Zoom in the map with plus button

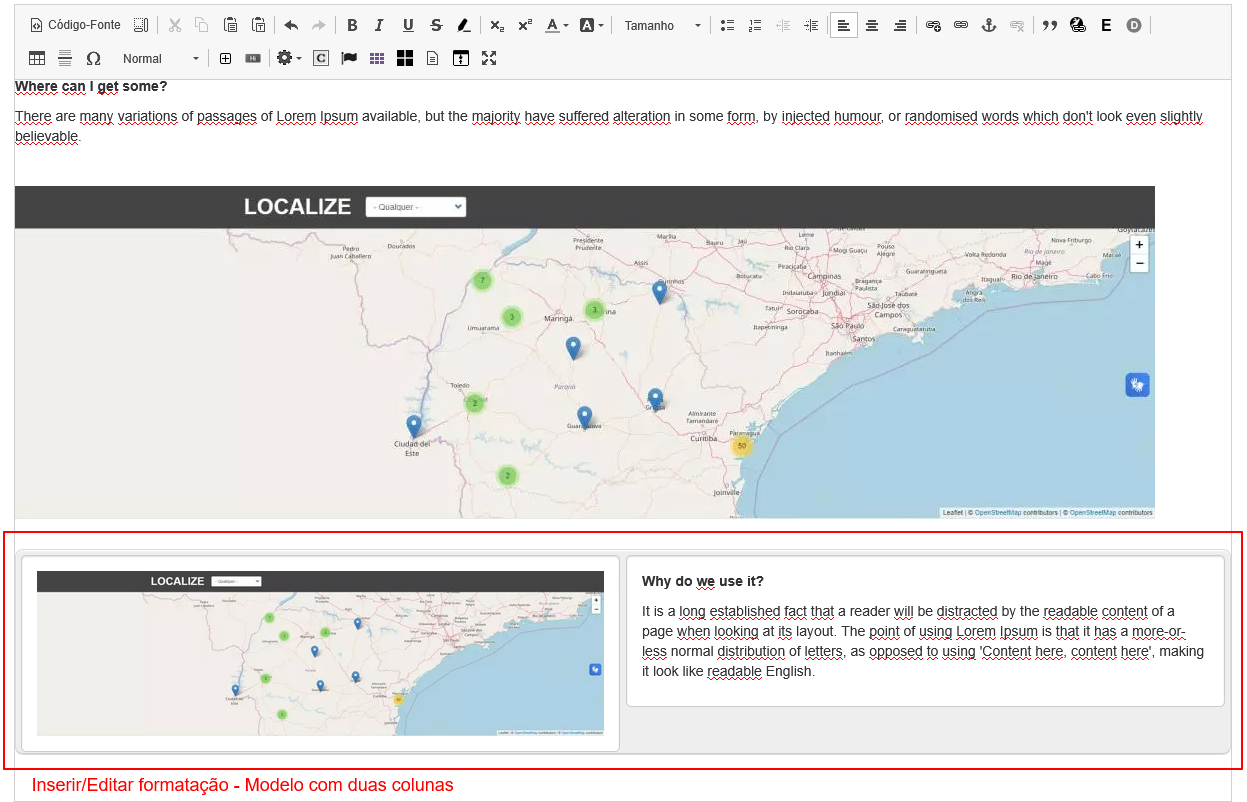[x=1139, y=245]
